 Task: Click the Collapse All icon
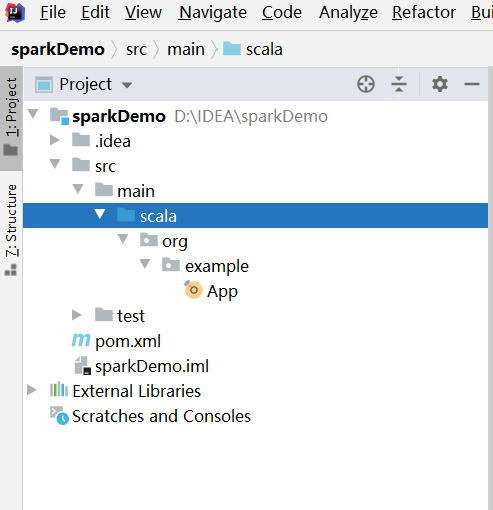tap(399, 84)
